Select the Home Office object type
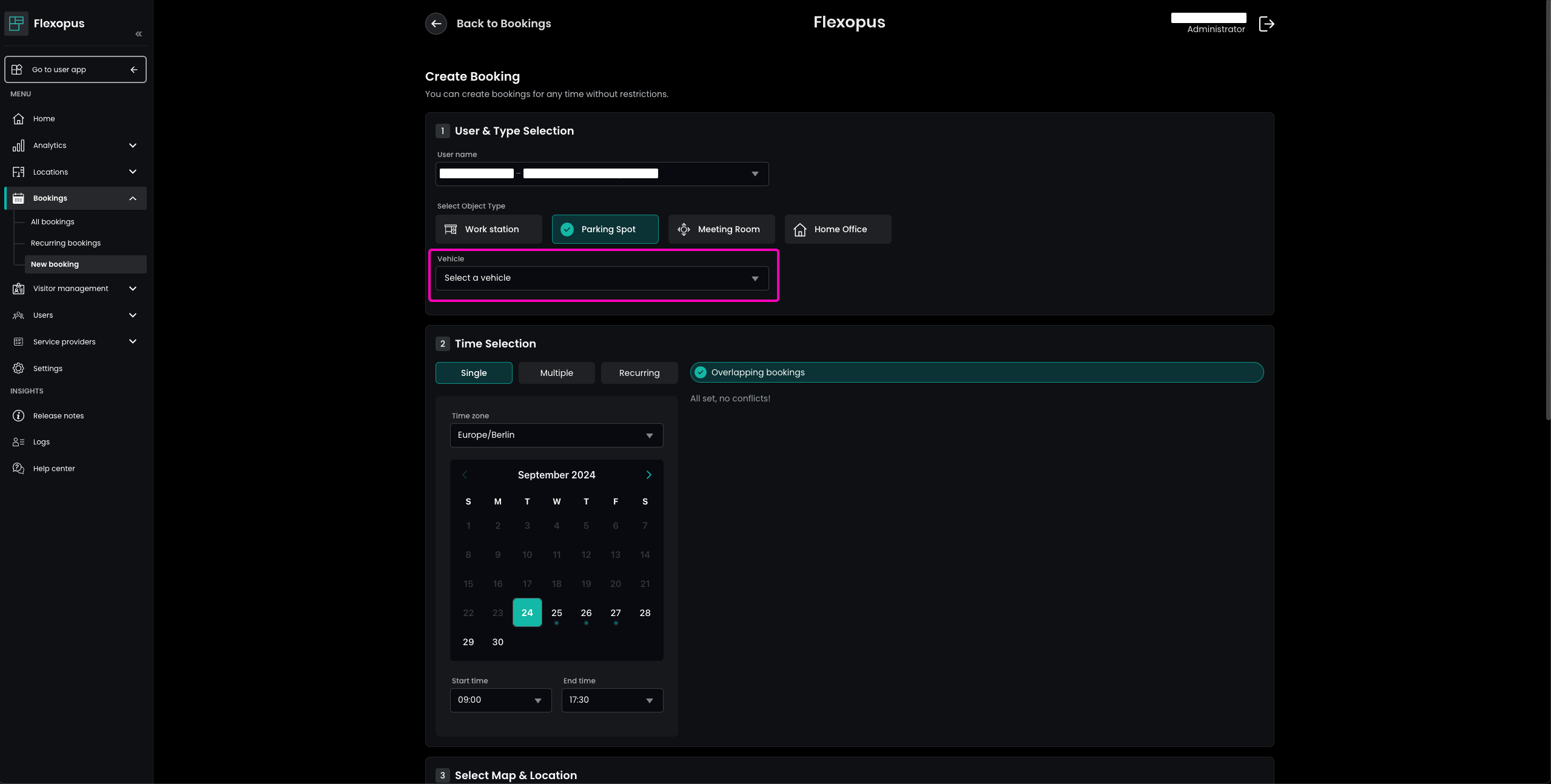 (838, 229)
